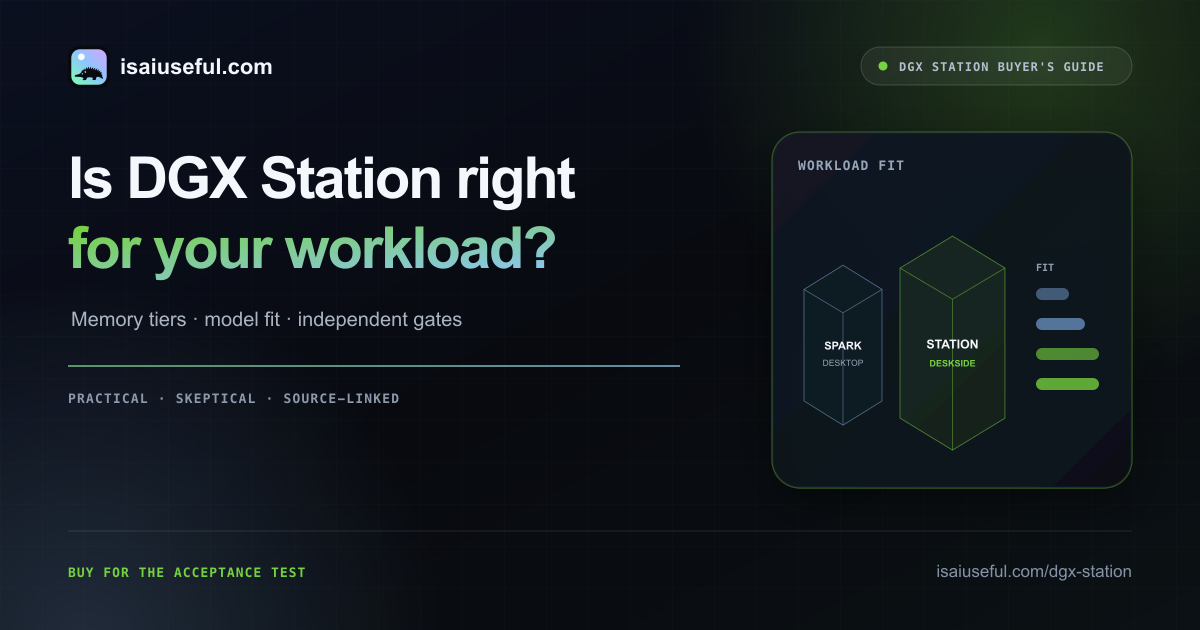1200x630 pixels.
Task: Click the green dot in the guide badge
Action: [x=882, y=66]
